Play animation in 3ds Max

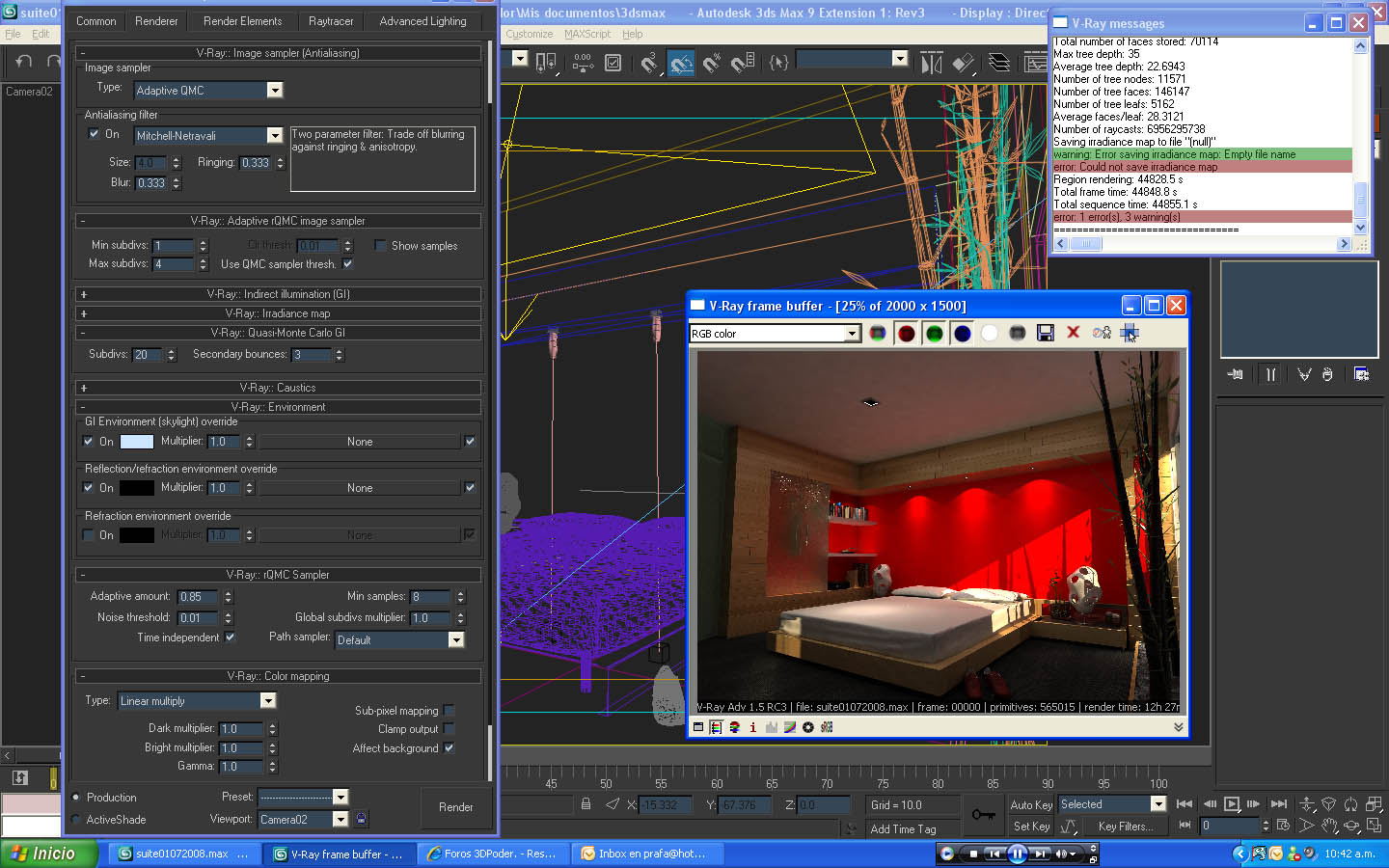pos(1232,804)
